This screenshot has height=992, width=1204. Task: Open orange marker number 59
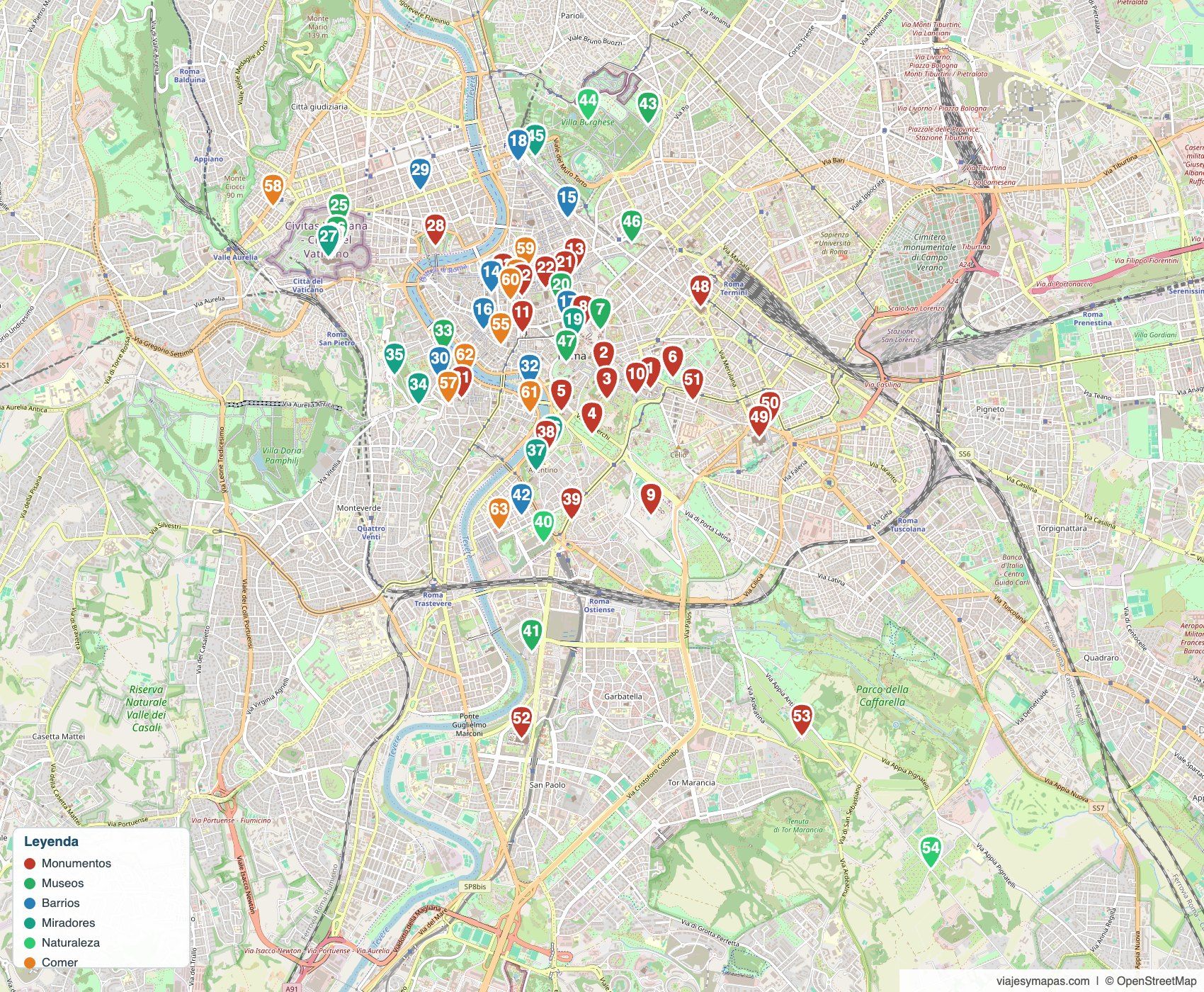coord(525,251)
